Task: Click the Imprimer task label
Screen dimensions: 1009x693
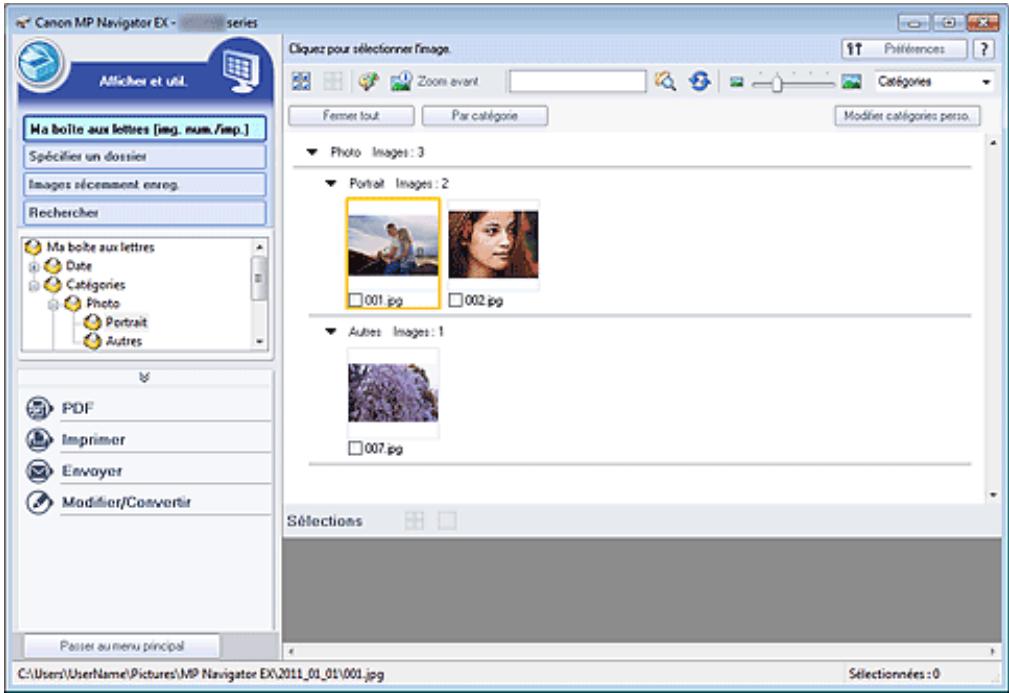Action: (x=93, y=439)
